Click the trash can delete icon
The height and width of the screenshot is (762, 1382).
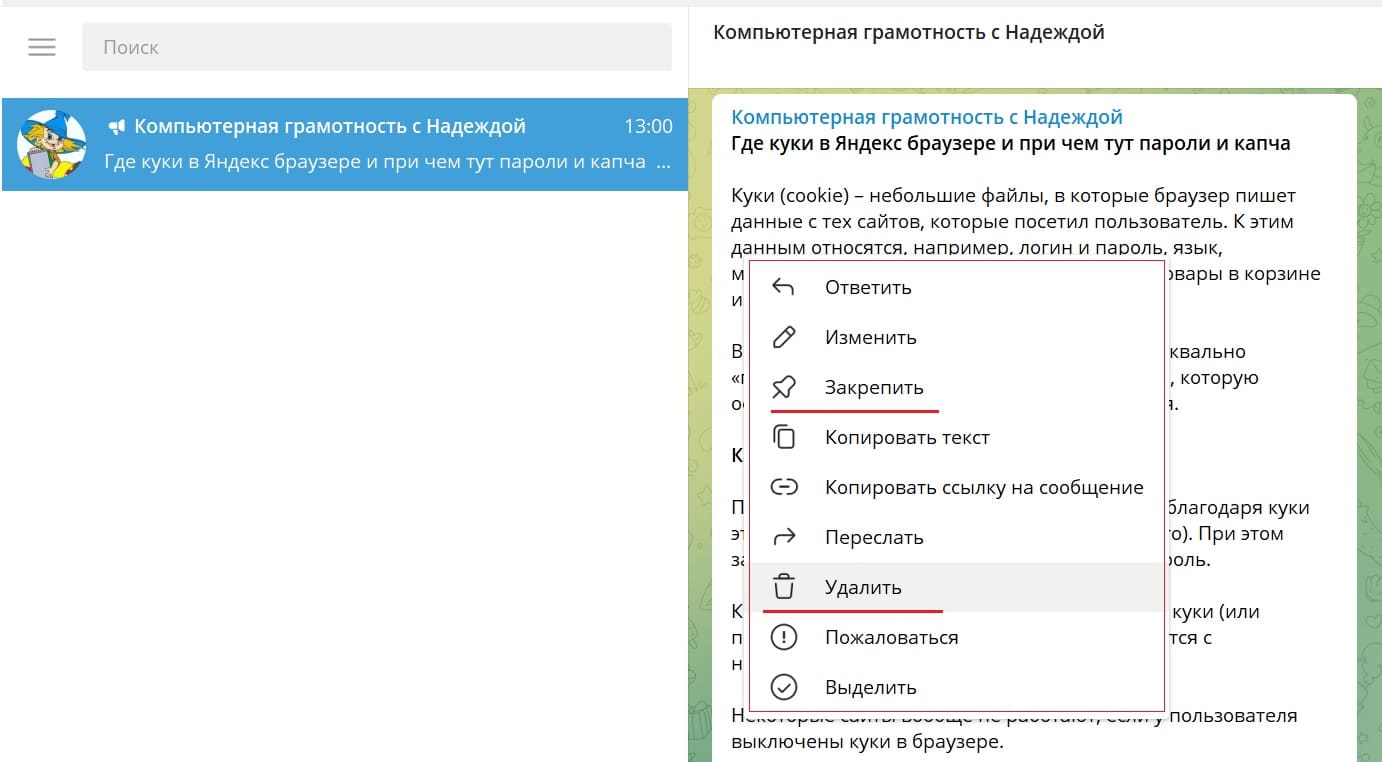(784, 588)
